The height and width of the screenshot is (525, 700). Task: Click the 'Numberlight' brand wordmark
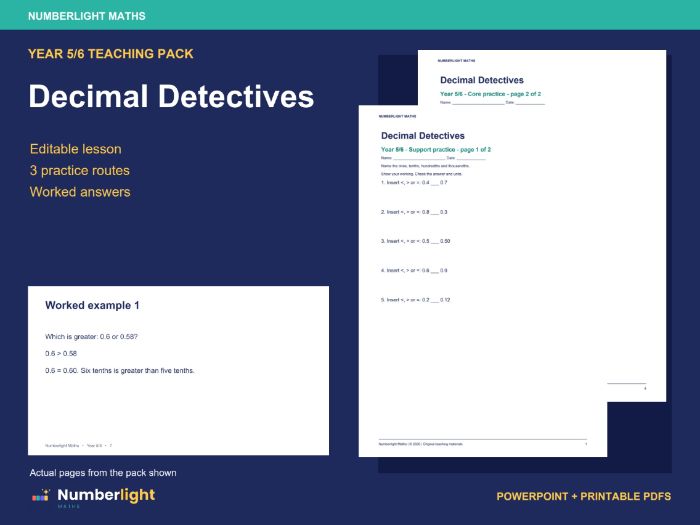pyautogui.click(x=106, y=495)
